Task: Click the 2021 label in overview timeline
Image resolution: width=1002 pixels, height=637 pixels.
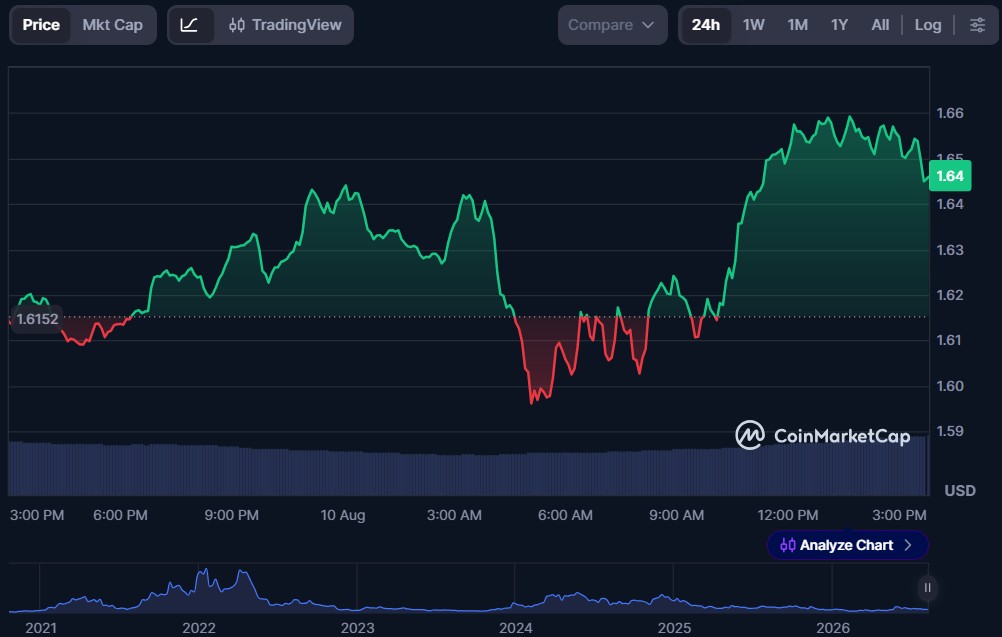Action: (x=41, y=628)
